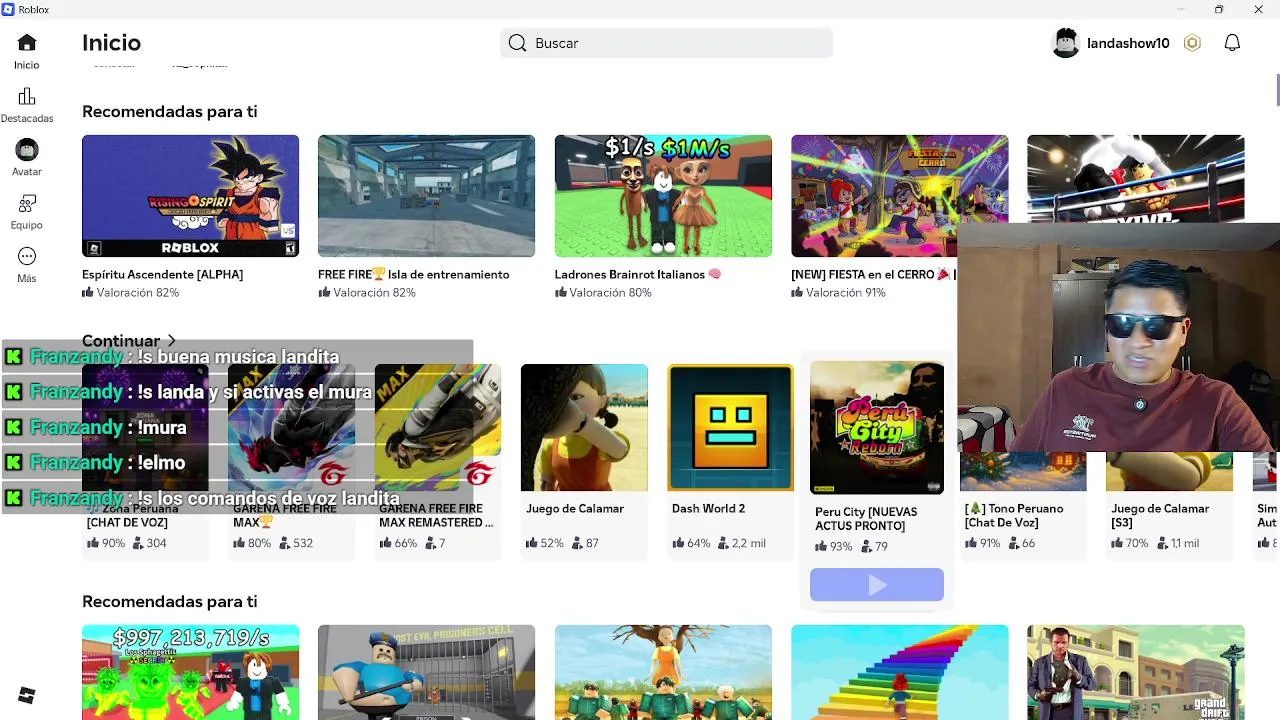Open FIESTA en el CERRO thumbnail
1280x720 pixels.
tap(899, 196)
